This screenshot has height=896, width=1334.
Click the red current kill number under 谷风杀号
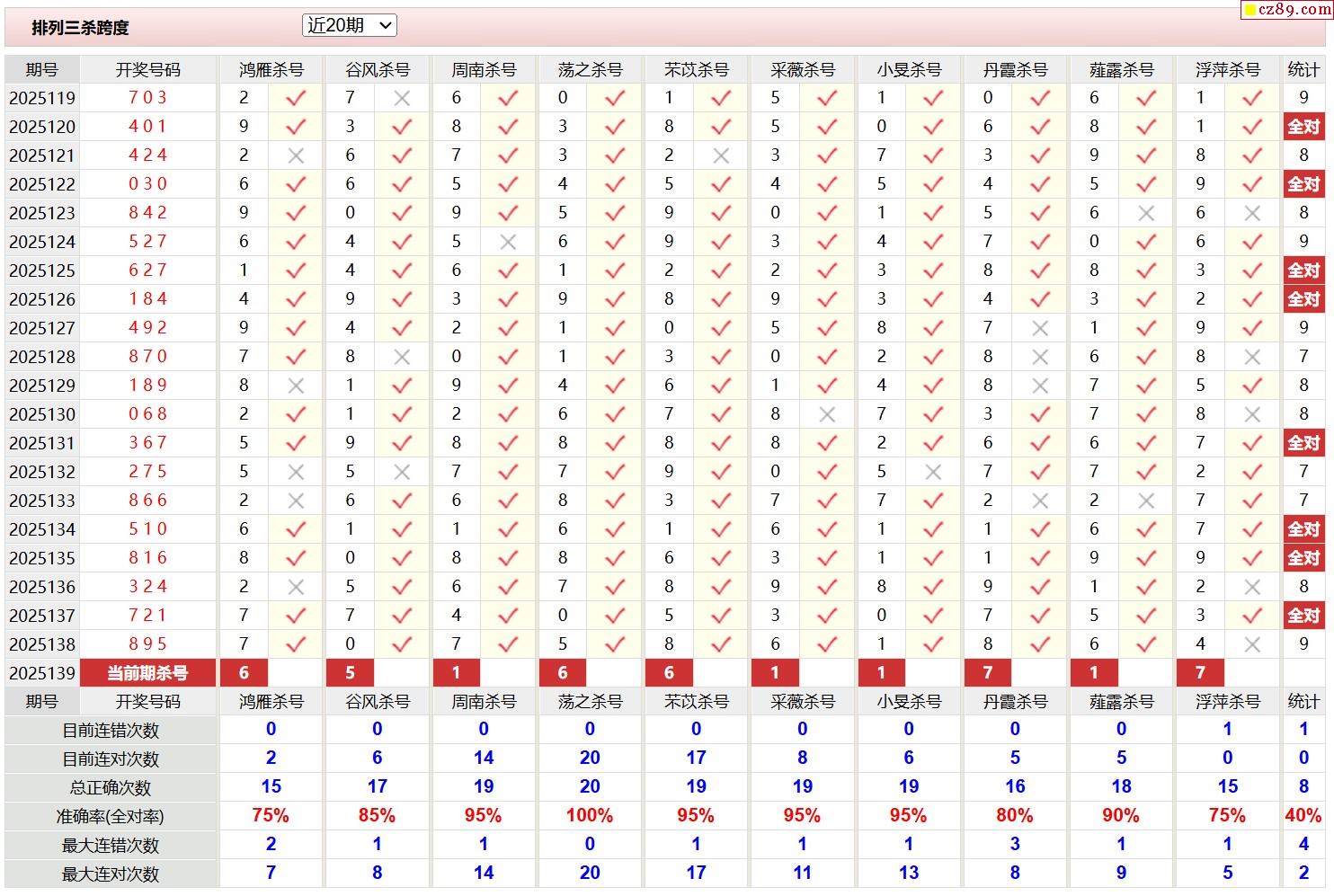point(350,673)
